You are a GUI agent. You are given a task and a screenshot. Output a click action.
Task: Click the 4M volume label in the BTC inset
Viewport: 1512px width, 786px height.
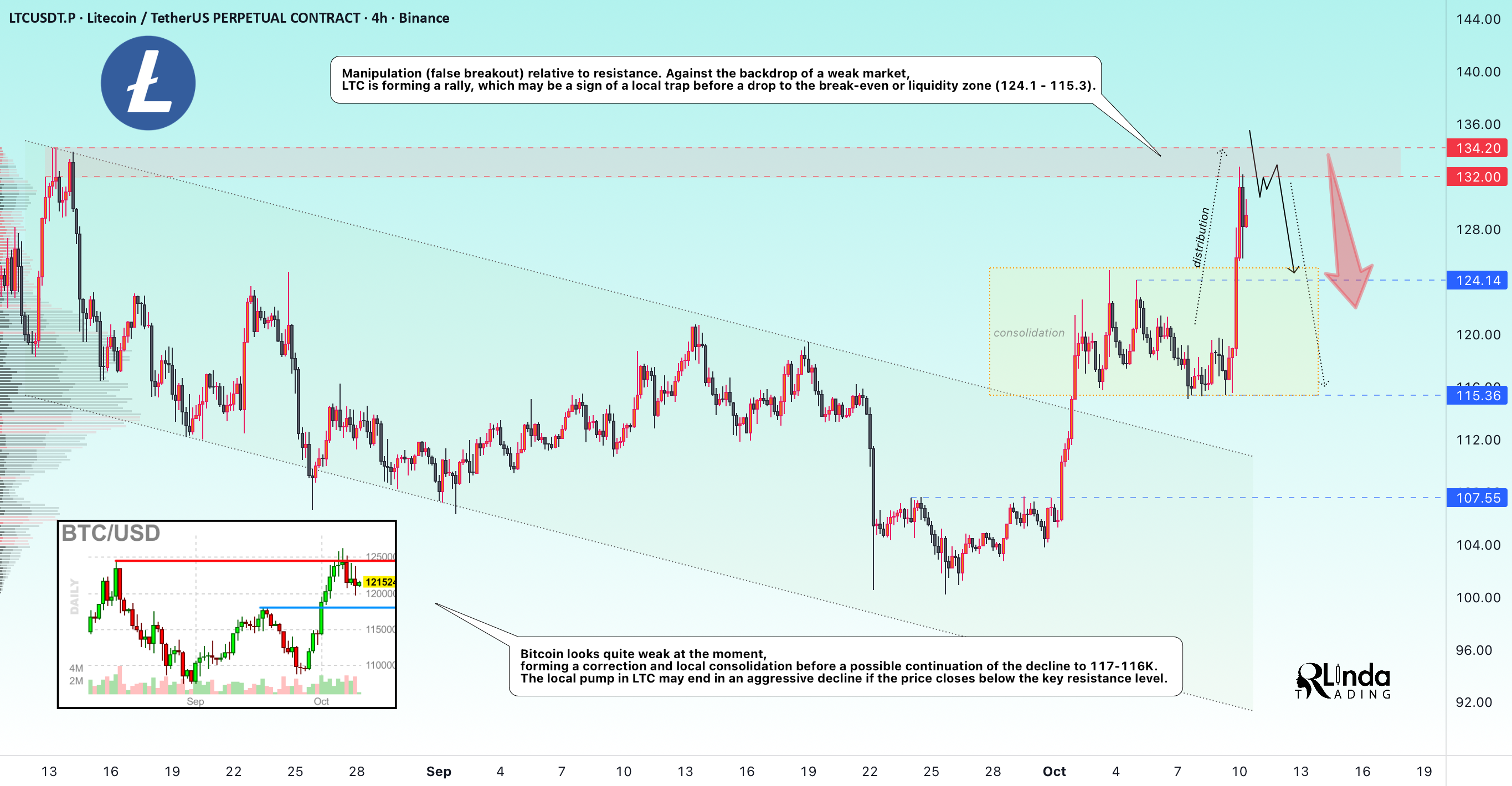coord(76,668)
